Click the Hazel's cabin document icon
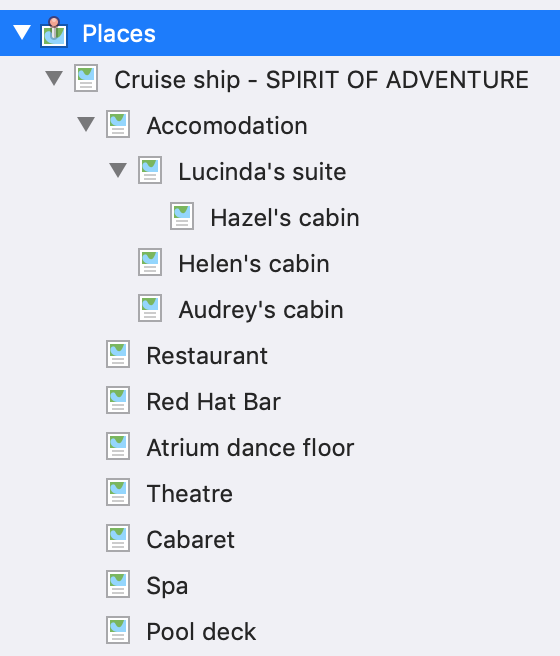The image size is (560, 656). [182, 216]
